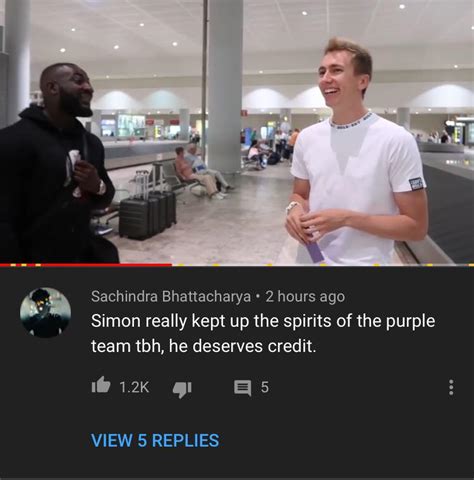
Task: Select the comment line 'team tbh, he deserves credit.'
Action: [203, 347]
